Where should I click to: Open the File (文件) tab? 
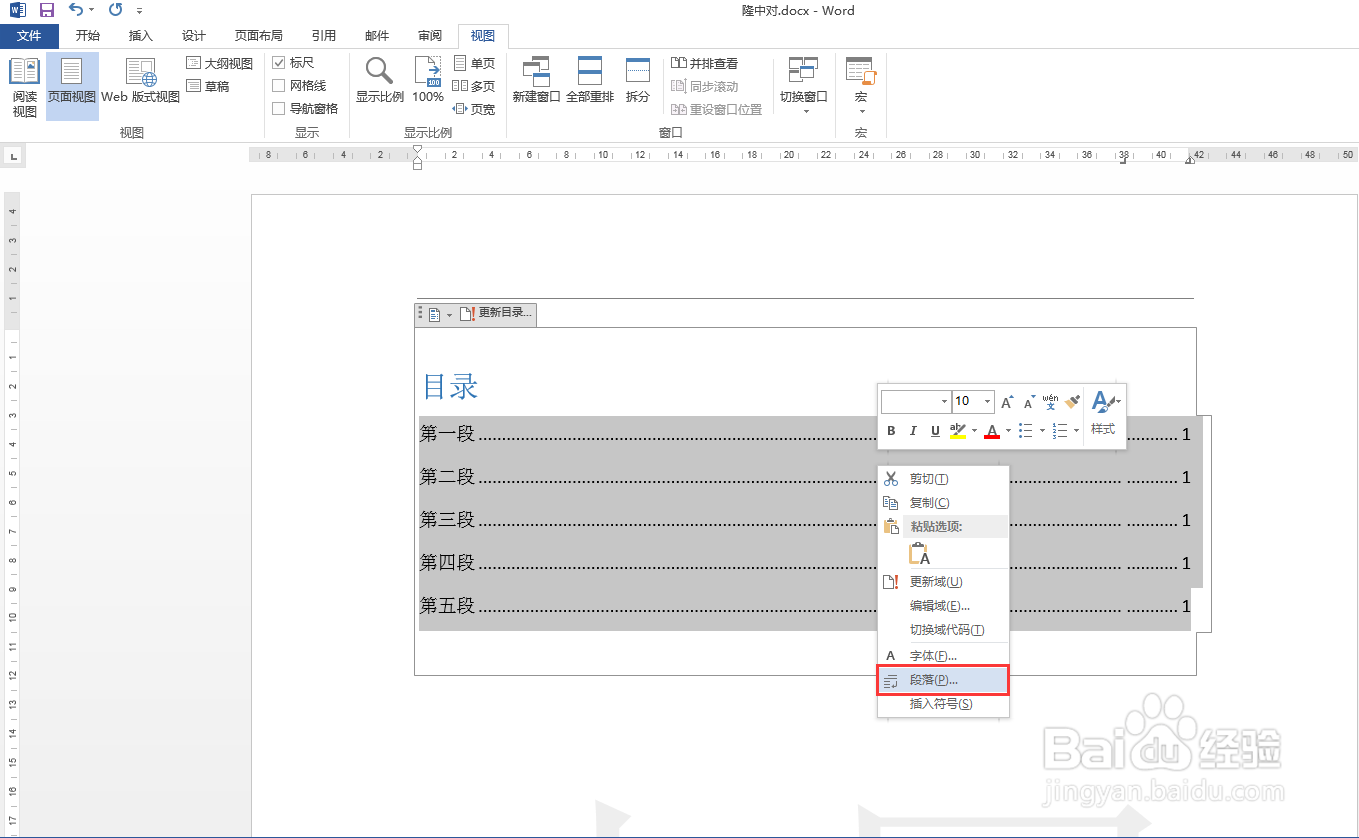[29, 36]
